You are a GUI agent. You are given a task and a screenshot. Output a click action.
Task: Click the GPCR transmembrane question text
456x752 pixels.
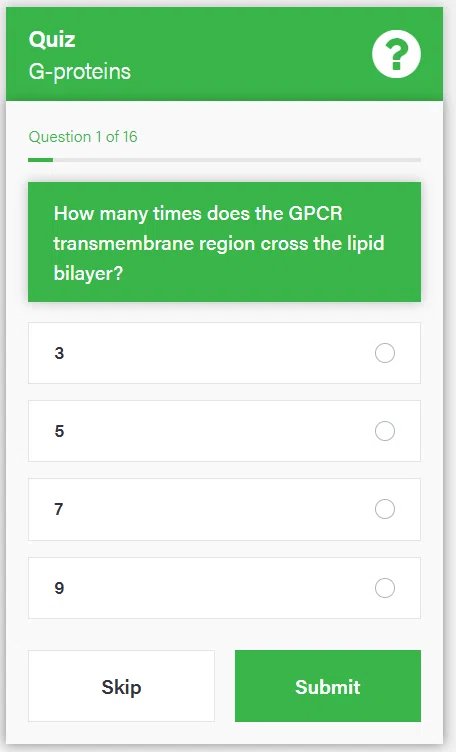coord(219,243)
